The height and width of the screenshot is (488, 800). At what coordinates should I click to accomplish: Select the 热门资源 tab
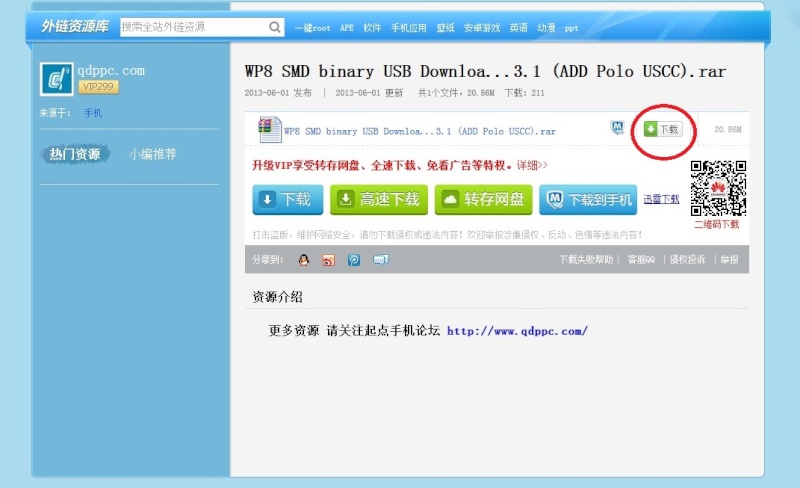pyautogui.click(x=75, y=154)
